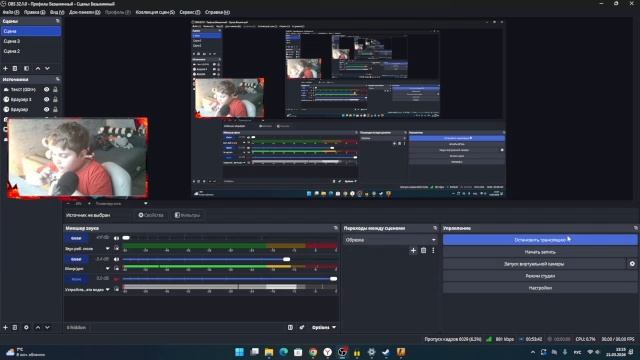This screenshot has height=360, width=640.
Task: Remove selected source with trash icon
Action: click(x=15, y=327)
